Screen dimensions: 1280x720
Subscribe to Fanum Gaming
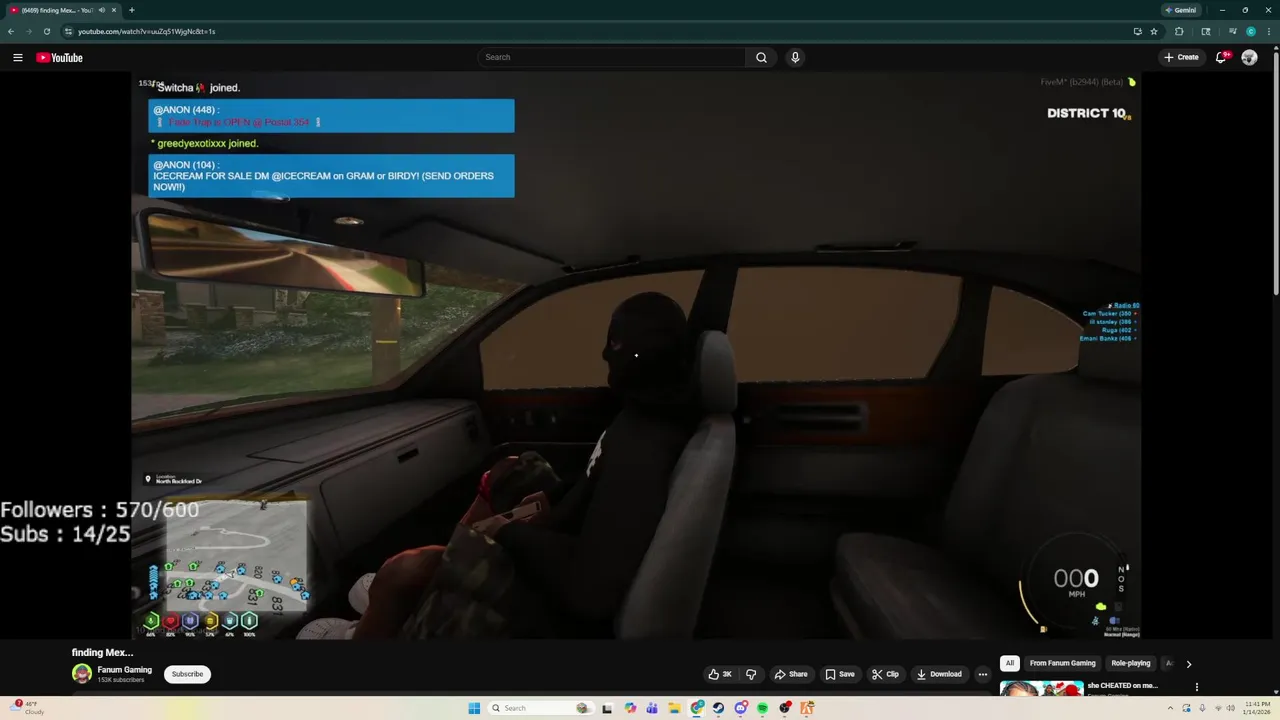pyautogui.click(x=187, y=674)
